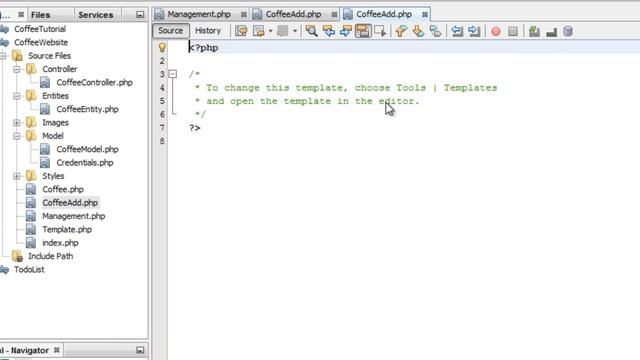Close the Navigator panel tab

pos(57,350)
